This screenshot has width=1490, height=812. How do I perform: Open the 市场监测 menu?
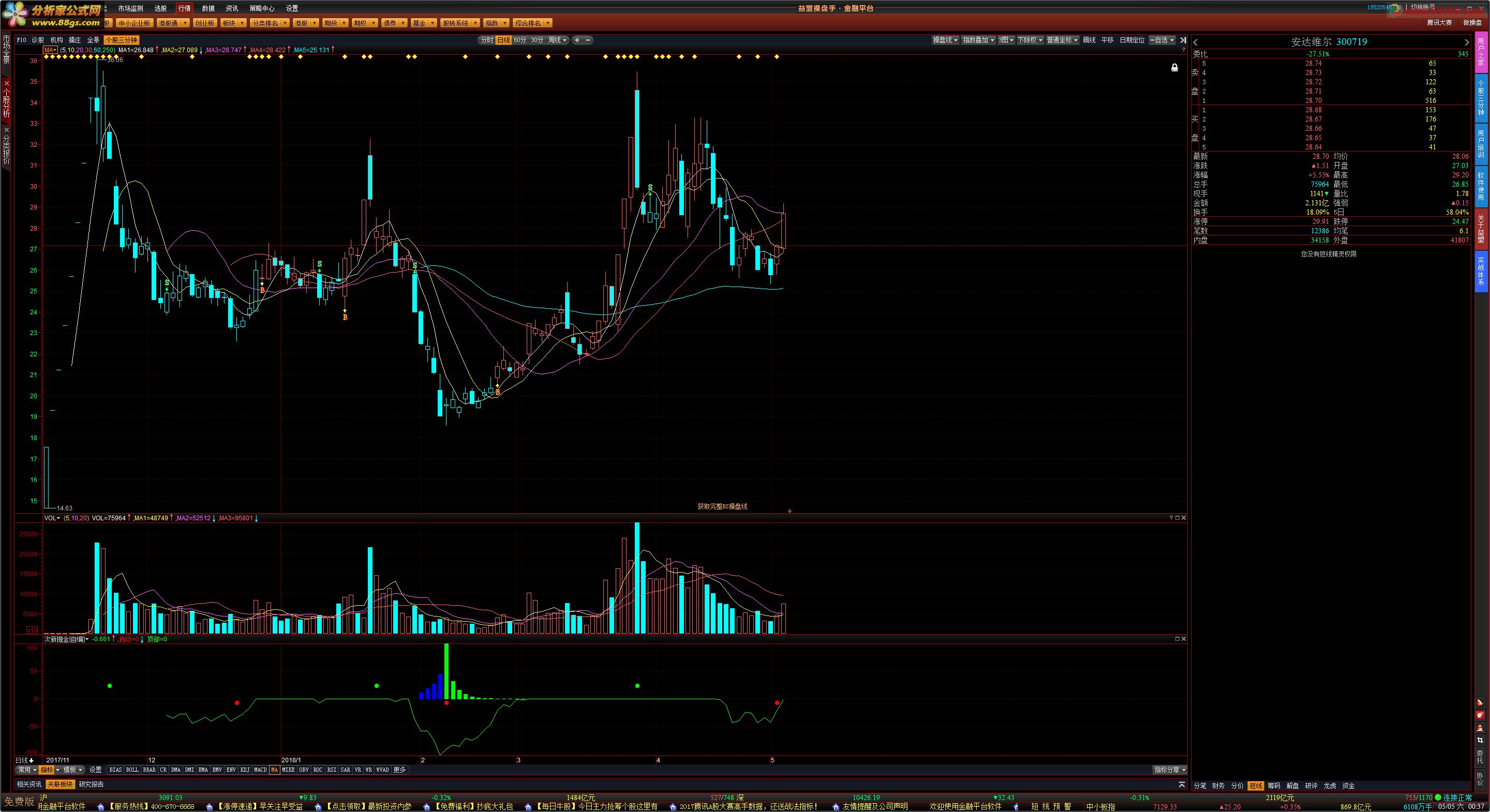[x=130, y=8]
